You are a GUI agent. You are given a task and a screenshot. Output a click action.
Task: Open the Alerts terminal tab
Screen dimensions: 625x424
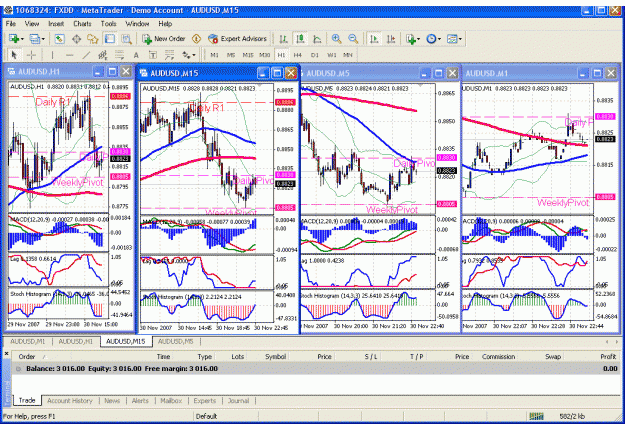[x=140, y=401]
